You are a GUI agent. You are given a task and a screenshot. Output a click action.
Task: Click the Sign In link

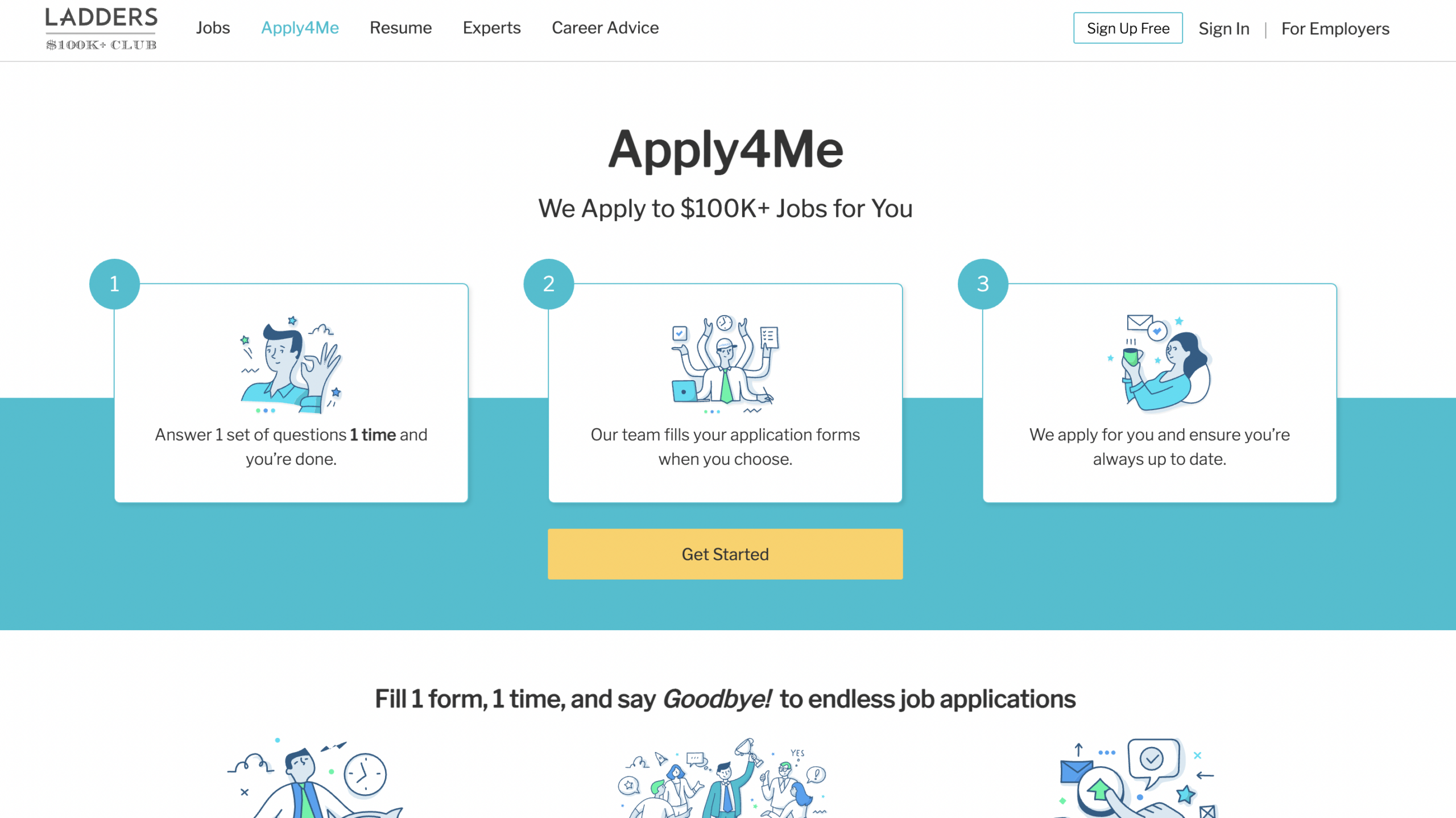pyautogui.click(x=1224, y=27)
